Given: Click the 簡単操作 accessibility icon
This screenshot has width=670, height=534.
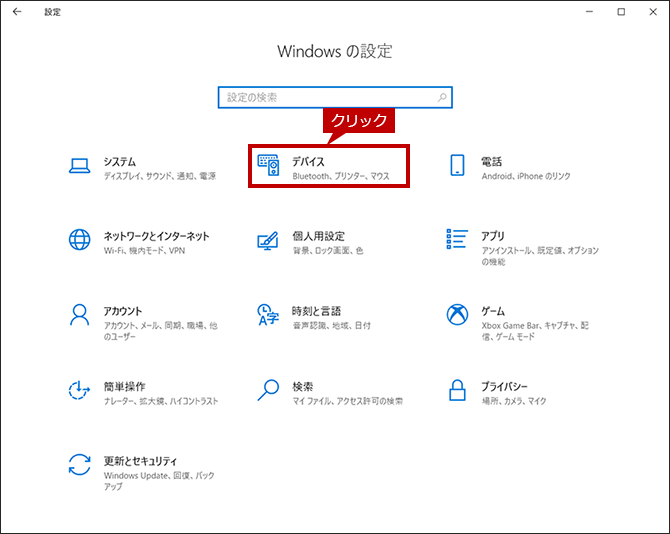Looking at the screenshot, I should (x=79, y=390).
